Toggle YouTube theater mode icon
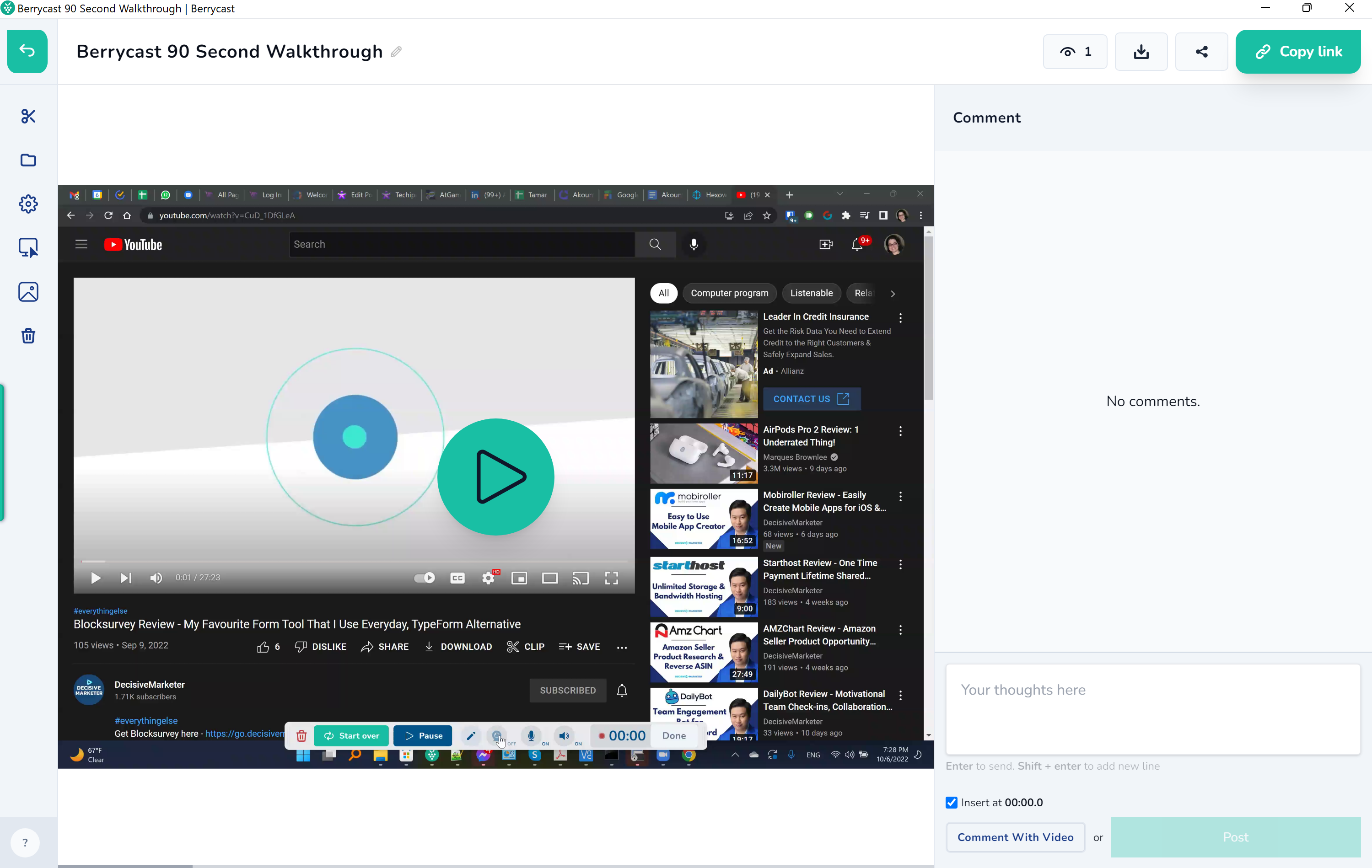This screenshot has height=868, width=1372. [x=550, y=578]
